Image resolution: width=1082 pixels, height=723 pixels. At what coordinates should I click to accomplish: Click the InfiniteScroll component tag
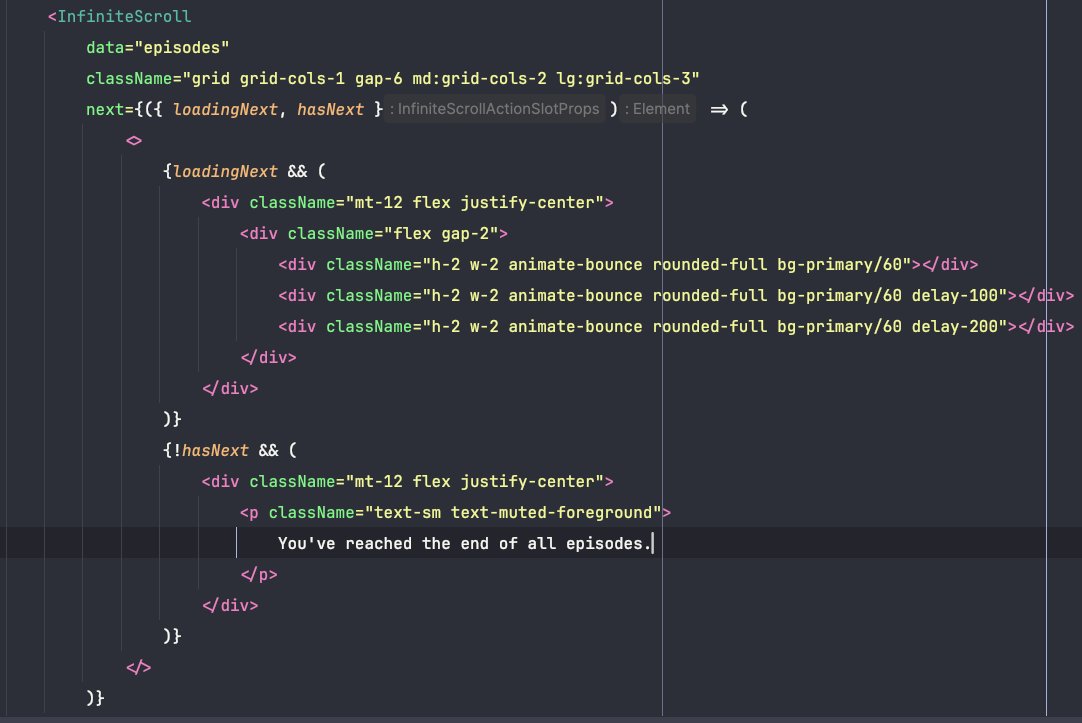[119, 16]
